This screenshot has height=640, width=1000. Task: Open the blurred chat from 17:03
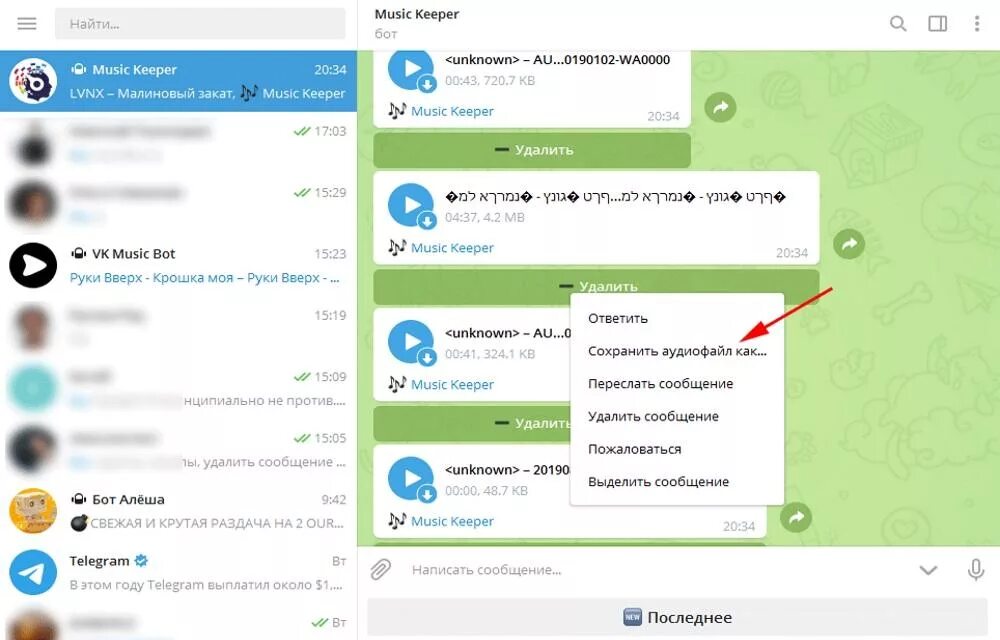point(179,143)
